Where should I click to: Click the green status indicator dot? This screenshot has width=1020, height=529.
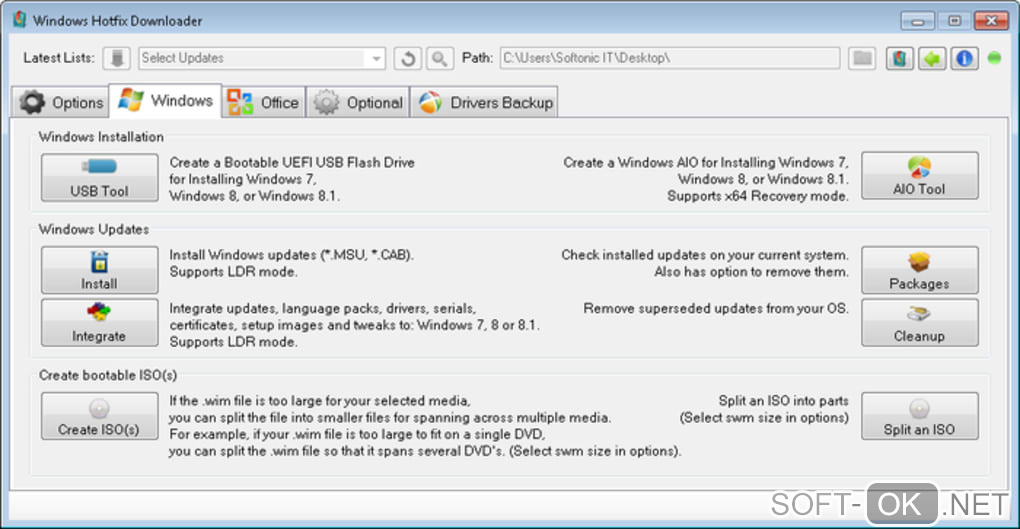(994, 58)
